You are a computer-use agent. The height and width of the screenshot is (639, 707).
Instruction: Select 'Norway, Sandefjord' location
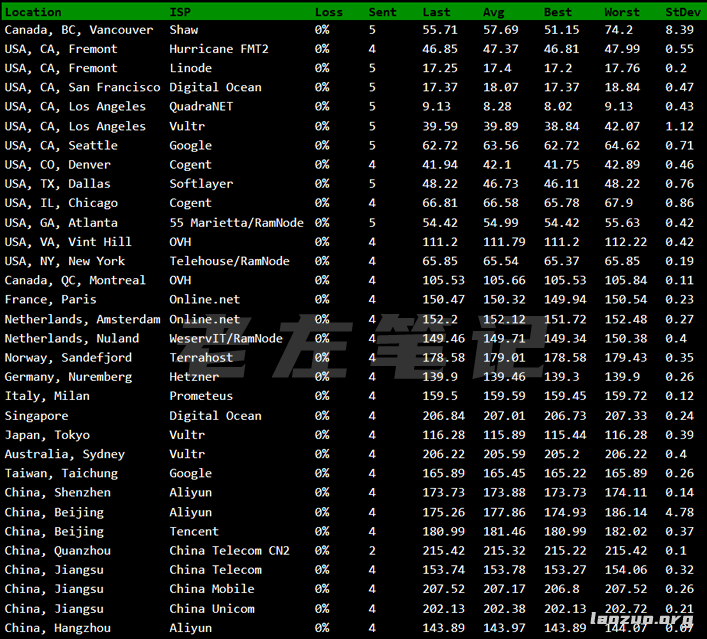(68, 358)
